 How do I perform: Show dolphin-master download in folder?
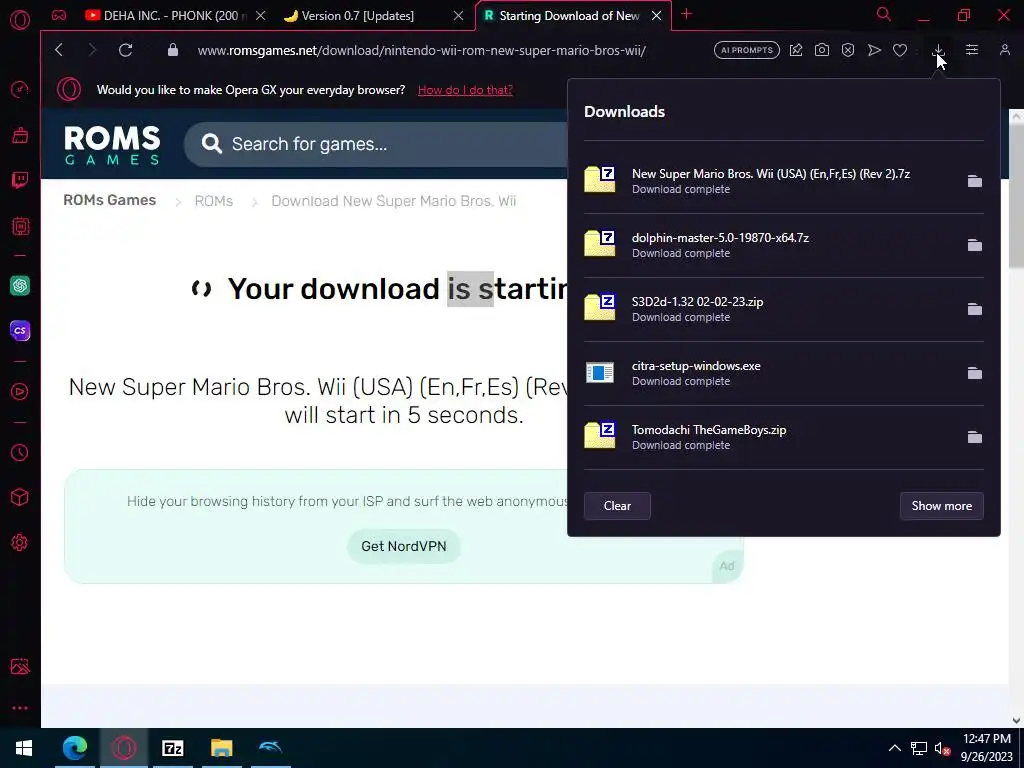[x=974, y=245]
